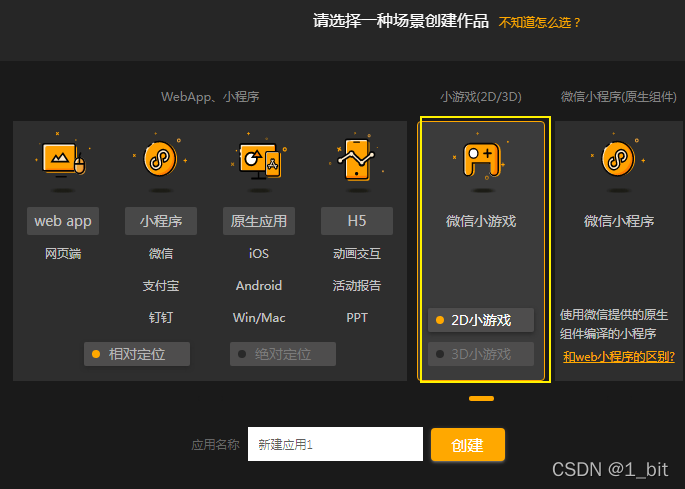Image resolution: width=685 pixels, height=489 pixels.
Task: Click the 小游戏(2D/3D) category heading
Action: point(481,97)
